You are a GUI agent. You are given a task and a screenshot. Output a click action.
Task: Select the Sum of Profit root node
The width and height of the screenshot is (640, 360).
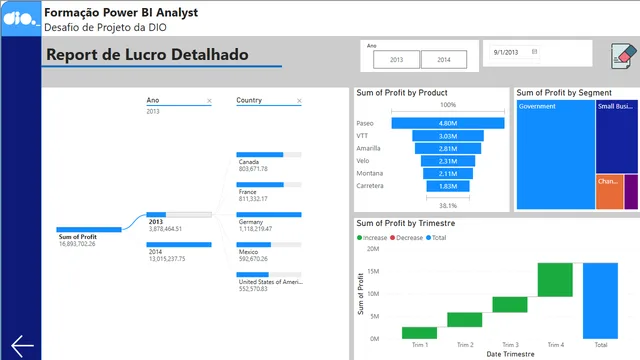89,229
